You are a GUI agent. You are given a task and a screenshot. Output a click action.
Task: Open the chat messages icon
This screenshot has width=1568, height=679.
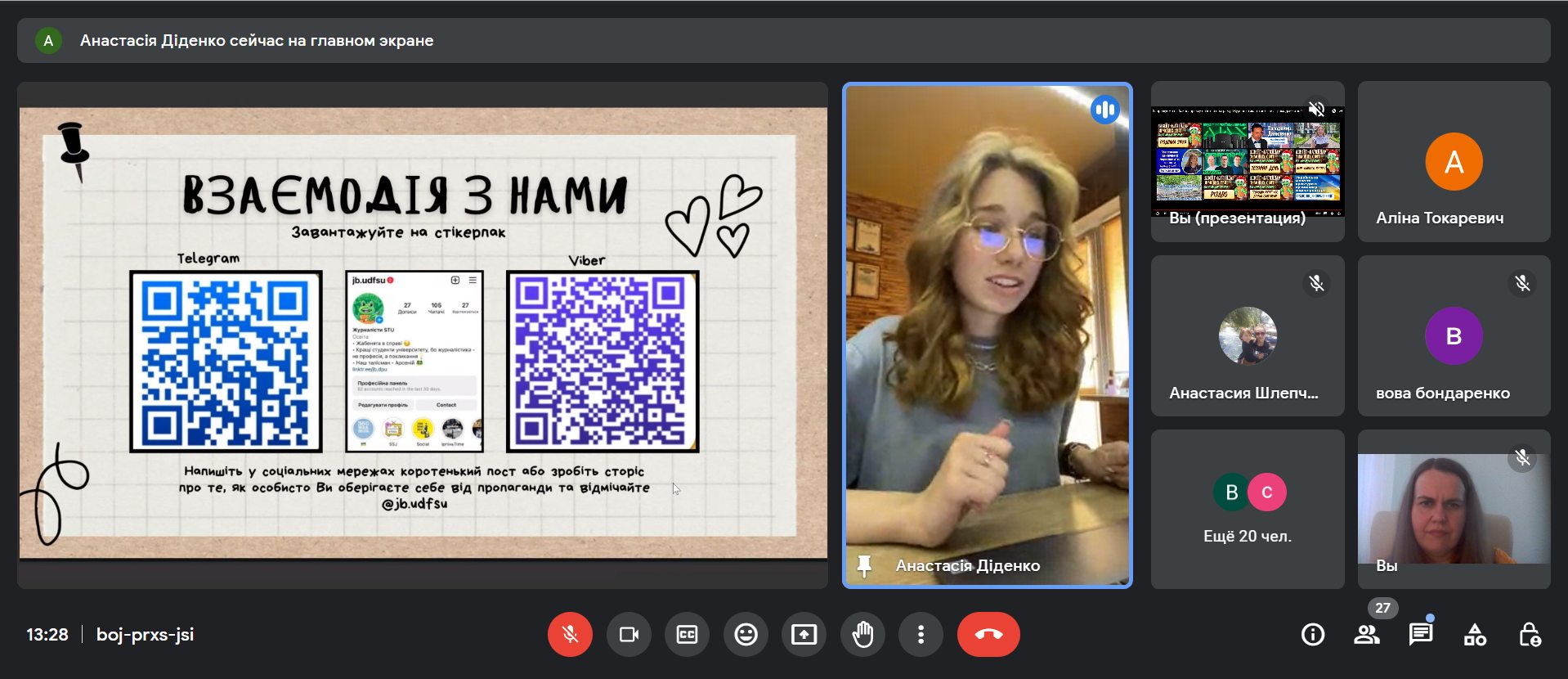[x=1421, y=634]
